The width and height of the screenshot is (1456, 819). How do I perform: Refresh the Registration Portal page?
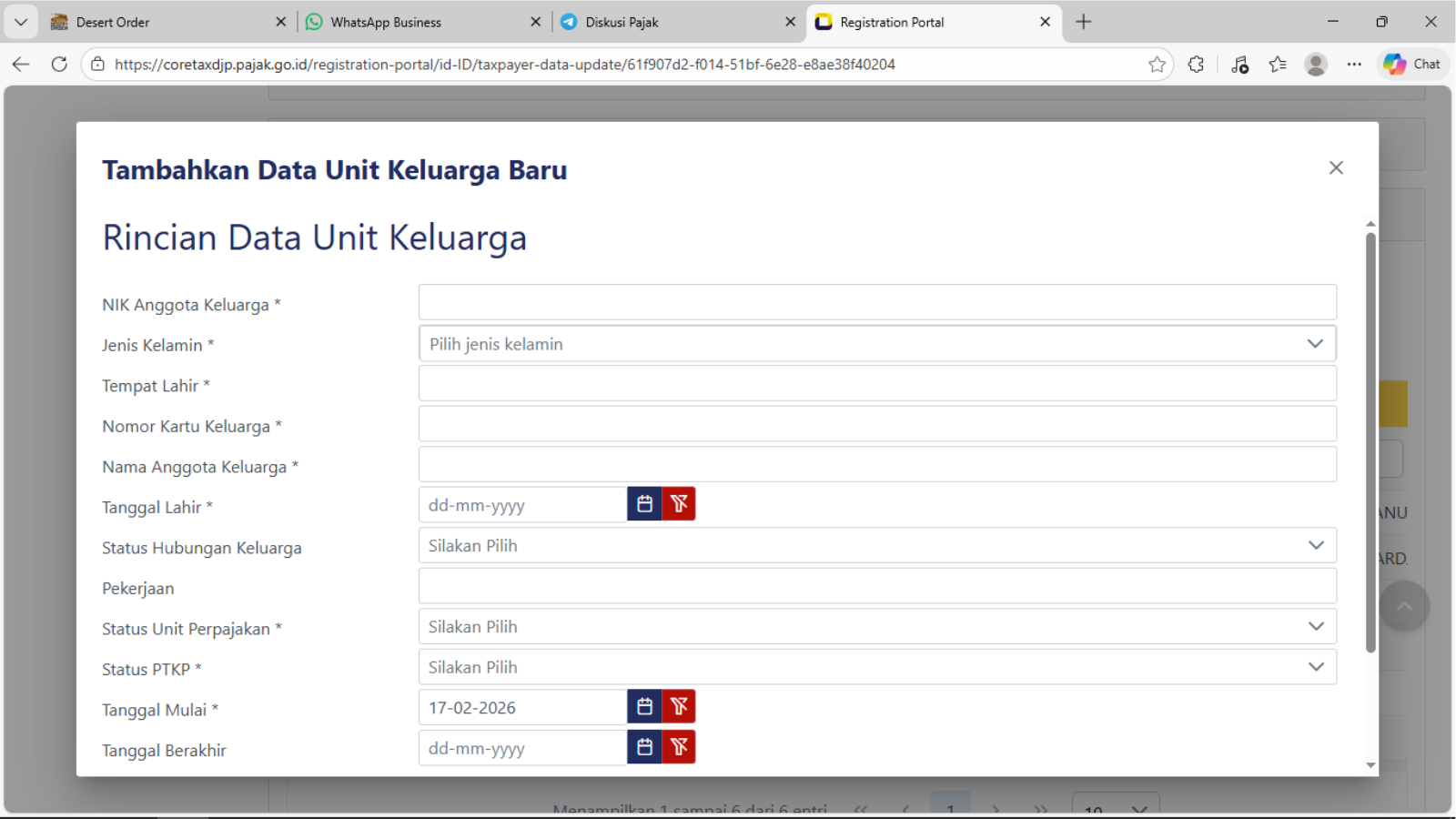point(59,65)
